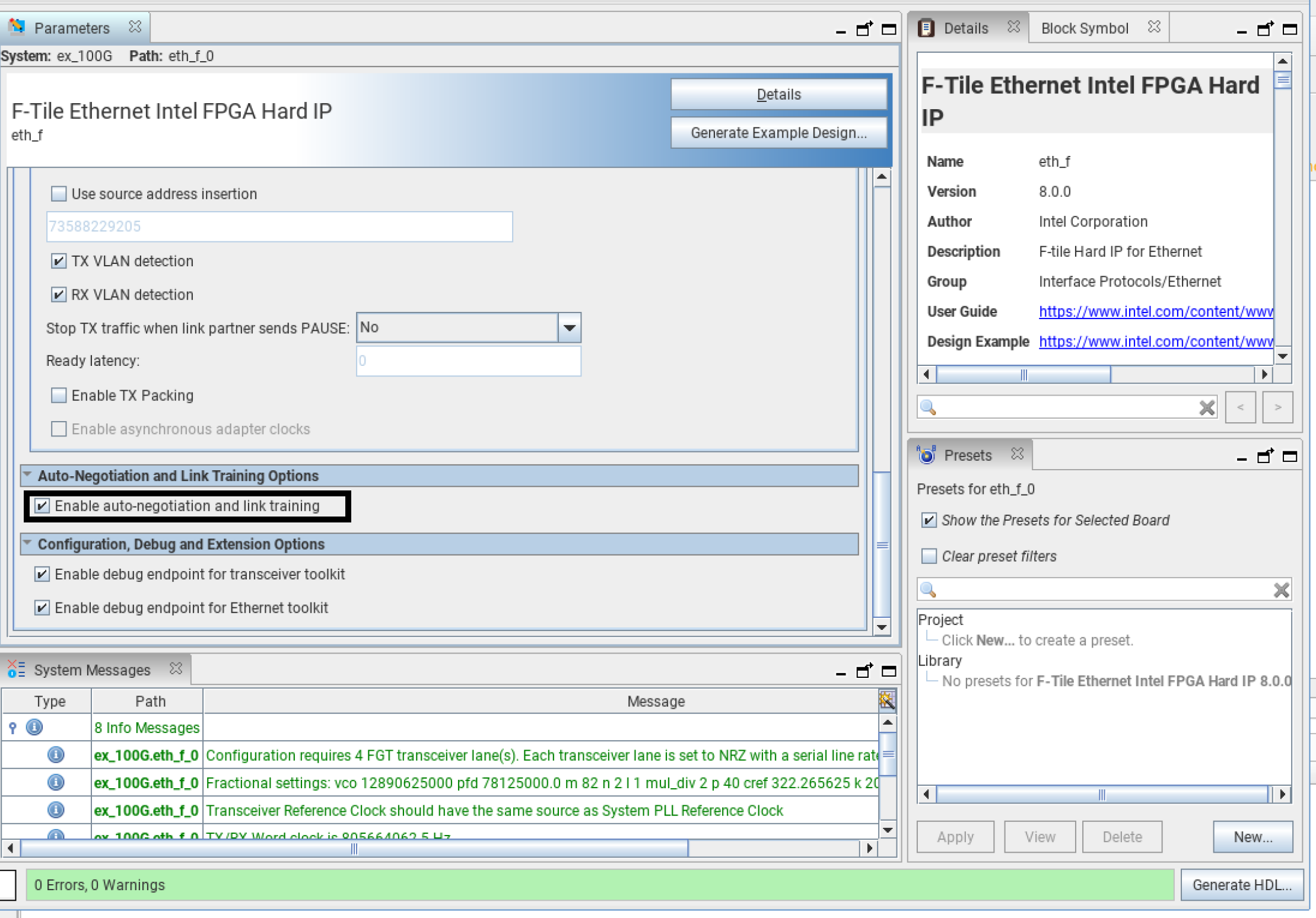The image size is (1316, 918).
Task: Go to next search result arrow
Action: 1277,407
